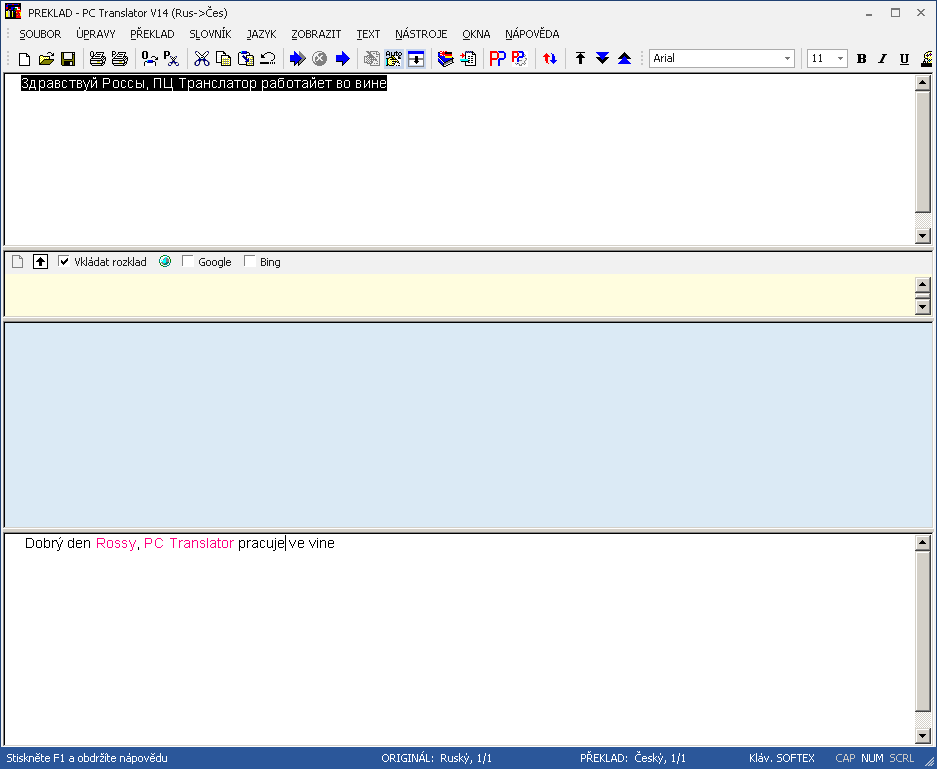937x769 pixels.
Task: Open the ÚPRAVY menu
Action: coord(96,34)
